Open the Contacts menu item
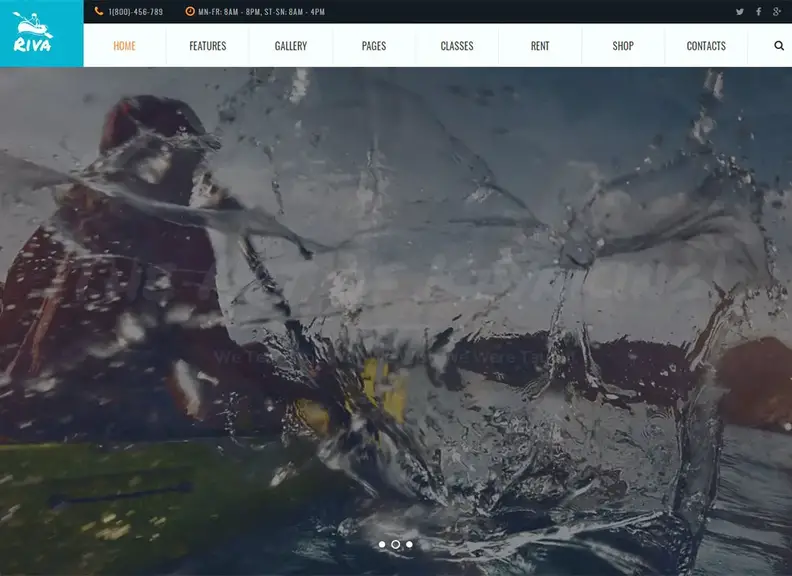 [x=706, y=46]
